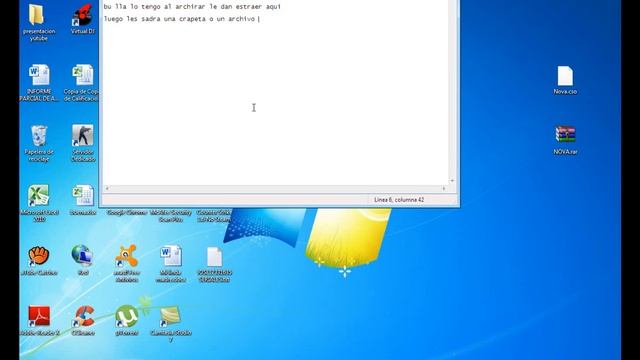Click the Notepad horizontal scrollbar left arrow

pos(107,189)
